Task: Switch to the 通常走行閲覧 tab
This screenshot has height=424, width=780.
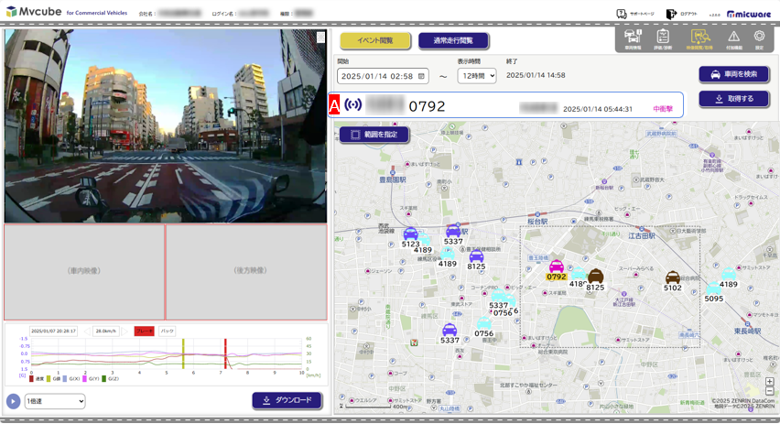Action: click(453, 41)
